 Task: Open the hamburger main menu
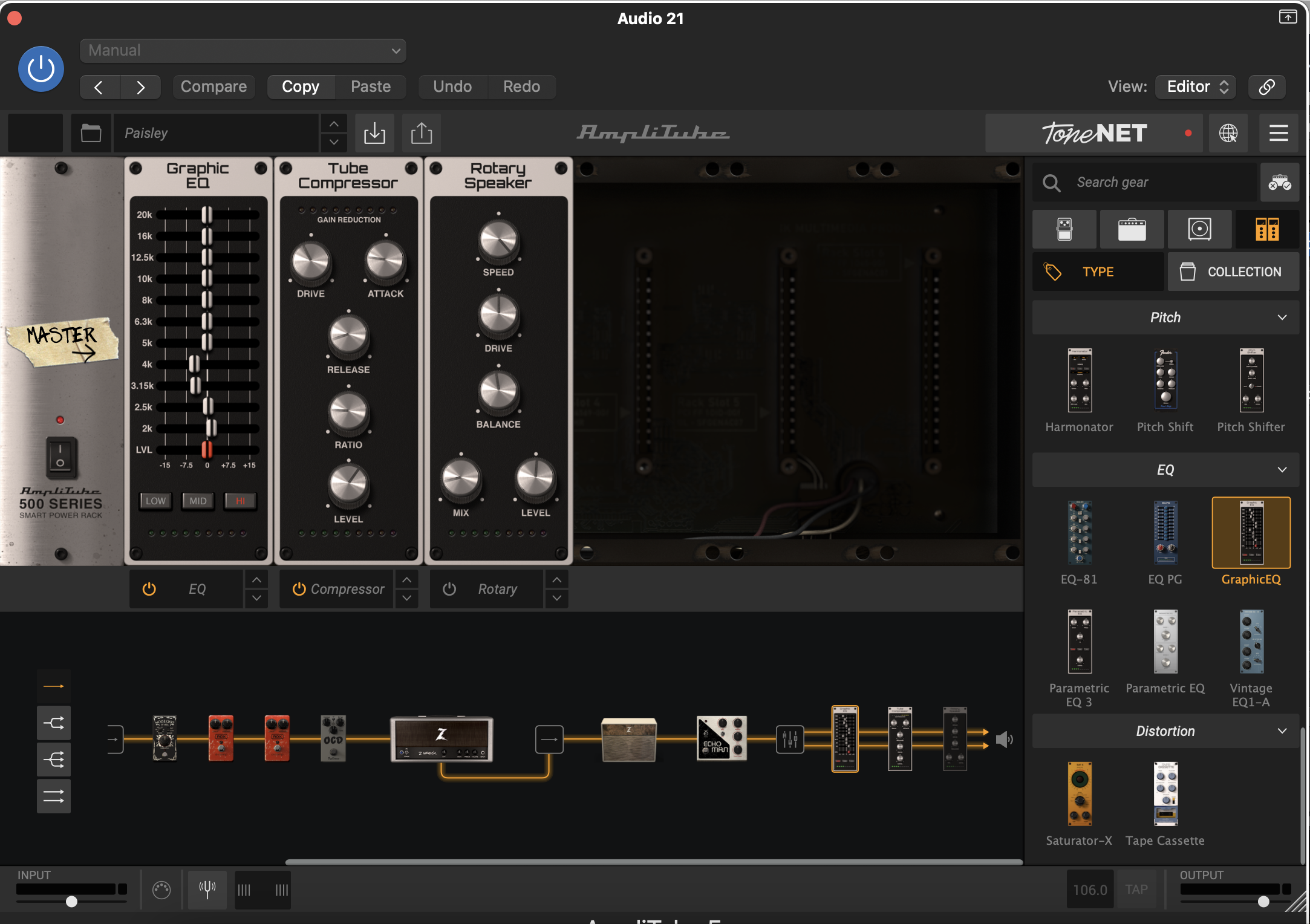pyautogui.click(x=1279, y=133)
